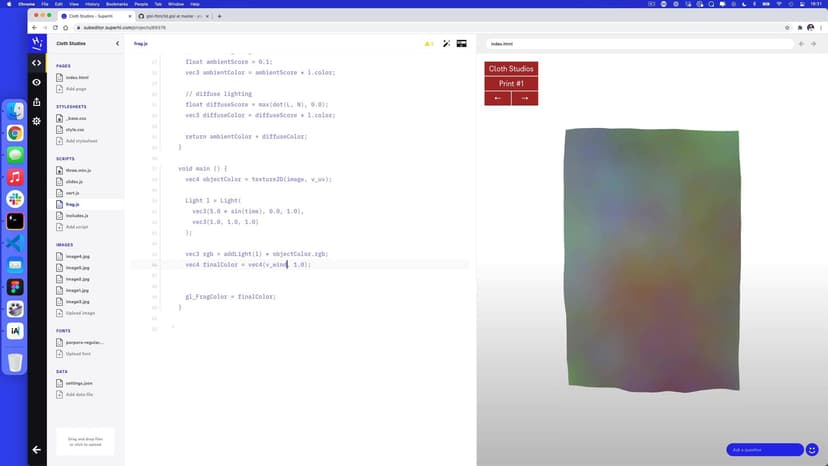The height and width of the screenshot is (466, 828).
Task: Click the eye preview icon in sidebar
Action: [x=37, y=82]
